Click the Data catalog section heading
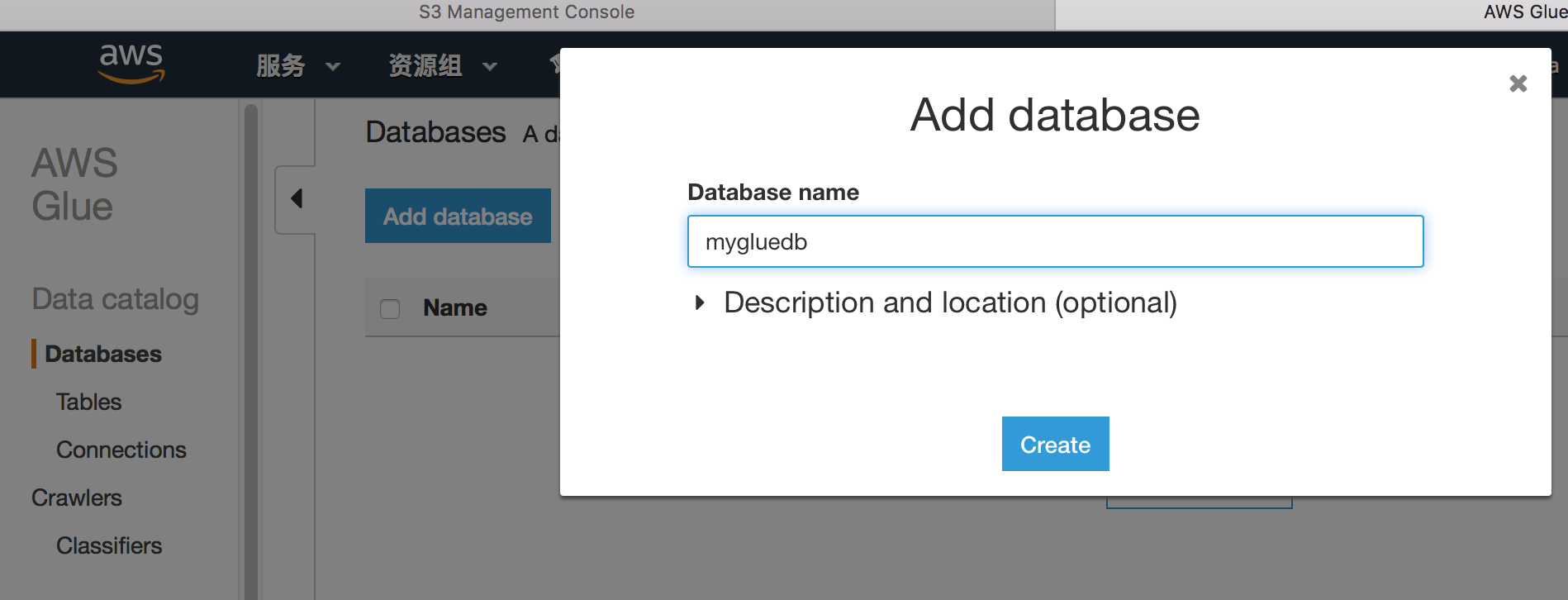 click(x=116, y=299)
